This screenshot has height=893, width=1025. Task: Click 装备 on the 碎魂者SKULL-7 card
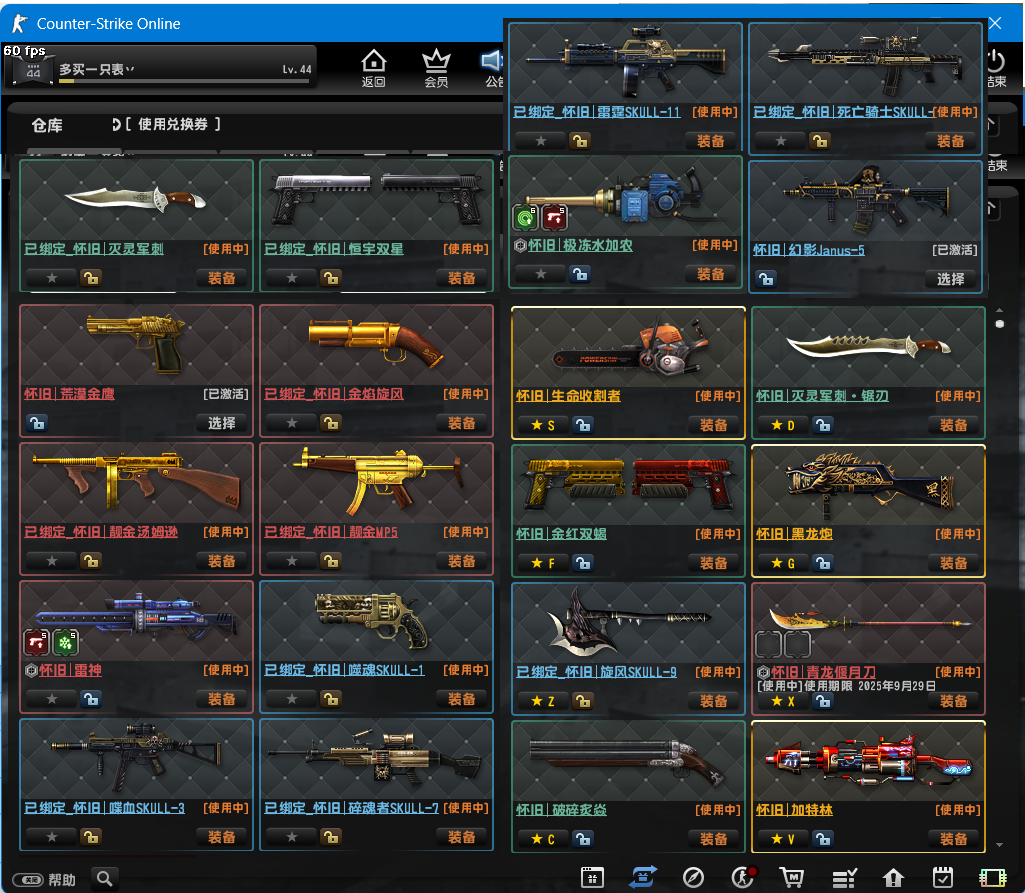[462, 837]
